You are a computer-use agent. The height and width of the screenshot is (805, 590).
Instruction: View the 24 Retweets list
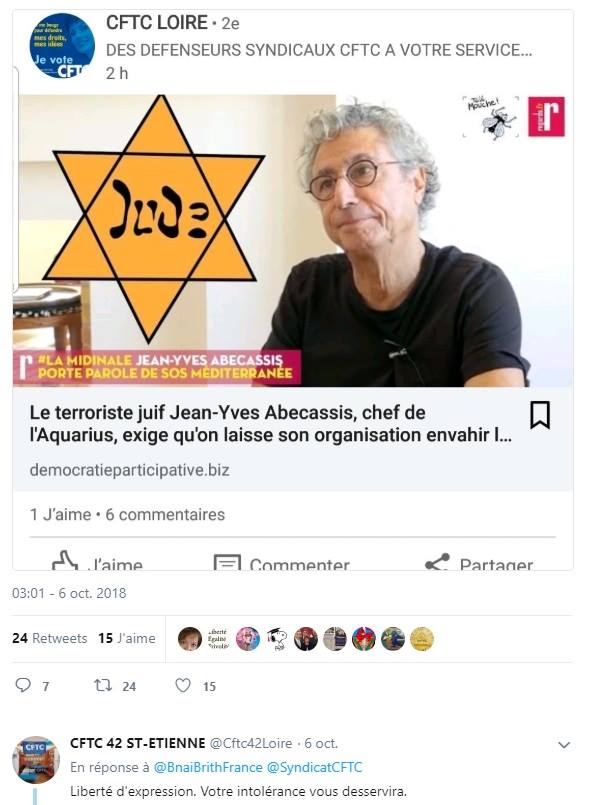pos(50,638)
